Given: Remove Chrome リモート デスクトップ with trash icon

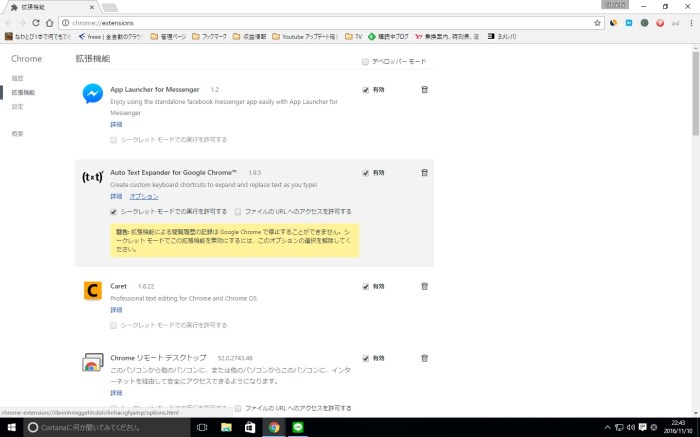Looking at the screenshot, I should point(424,358).
